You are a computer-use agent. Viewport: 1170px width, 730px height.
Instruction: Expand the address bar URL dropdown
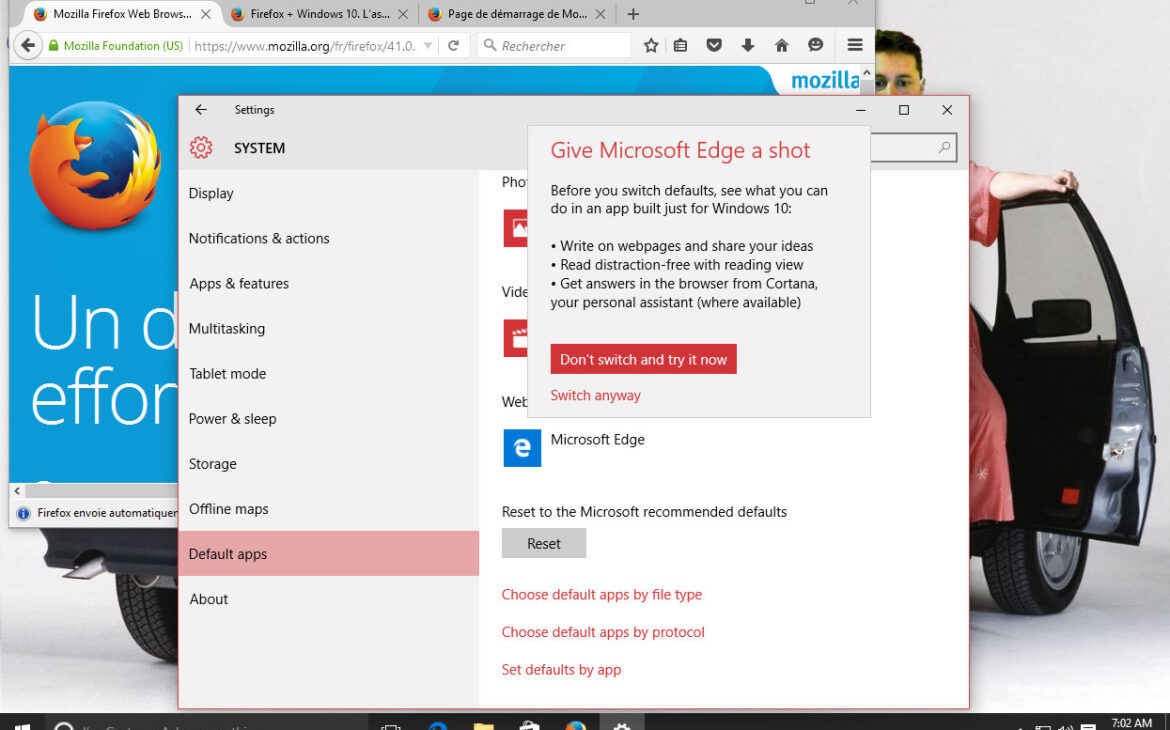(x=430, y=45)
